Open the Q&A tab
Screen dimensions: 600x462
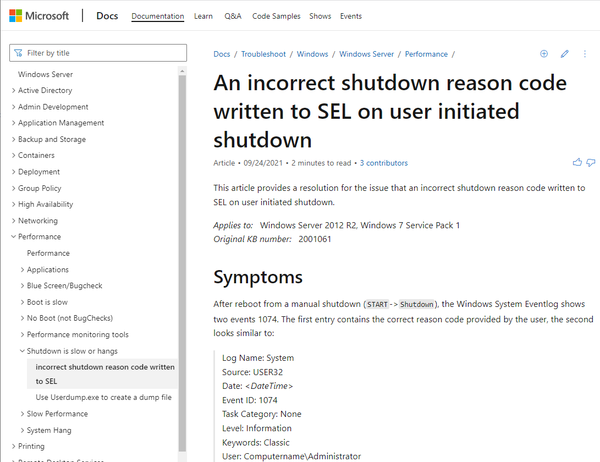(233, 16)
